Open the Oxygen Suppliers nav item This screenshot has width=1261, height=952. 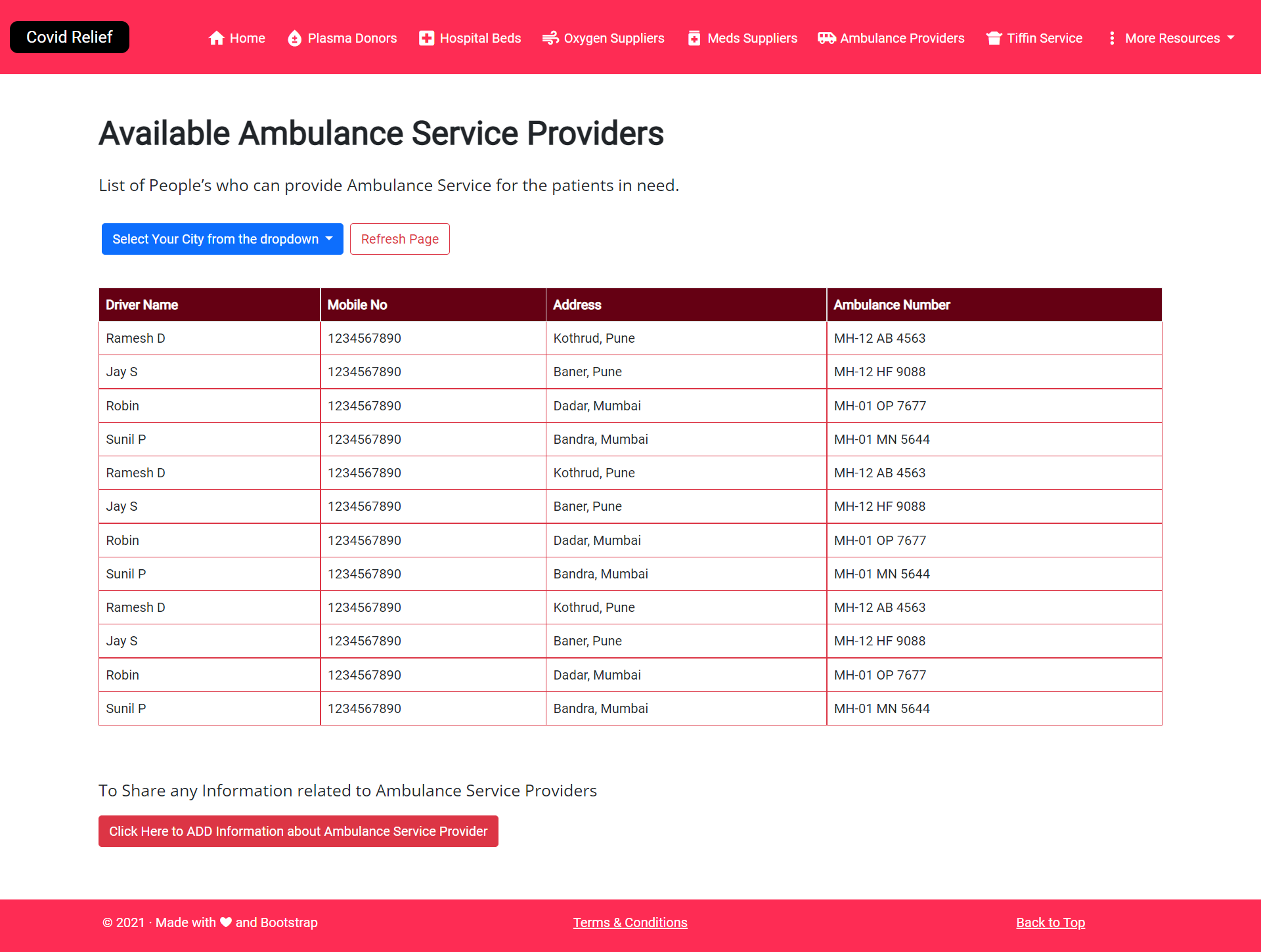click(613, 38)
